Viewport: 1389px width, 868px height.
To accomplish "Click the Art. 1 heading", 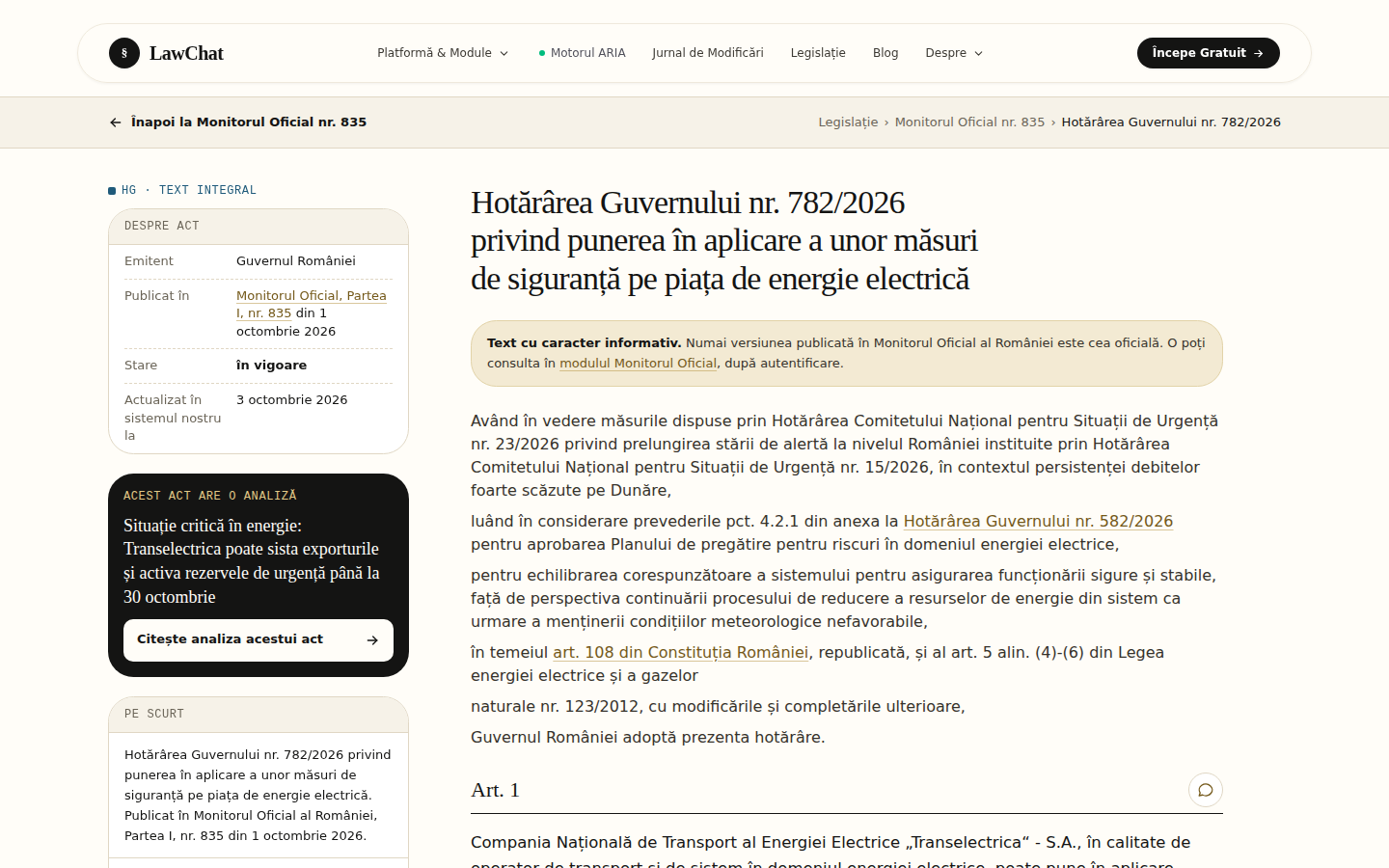I will pyautogui.click(x=495, y=790).
